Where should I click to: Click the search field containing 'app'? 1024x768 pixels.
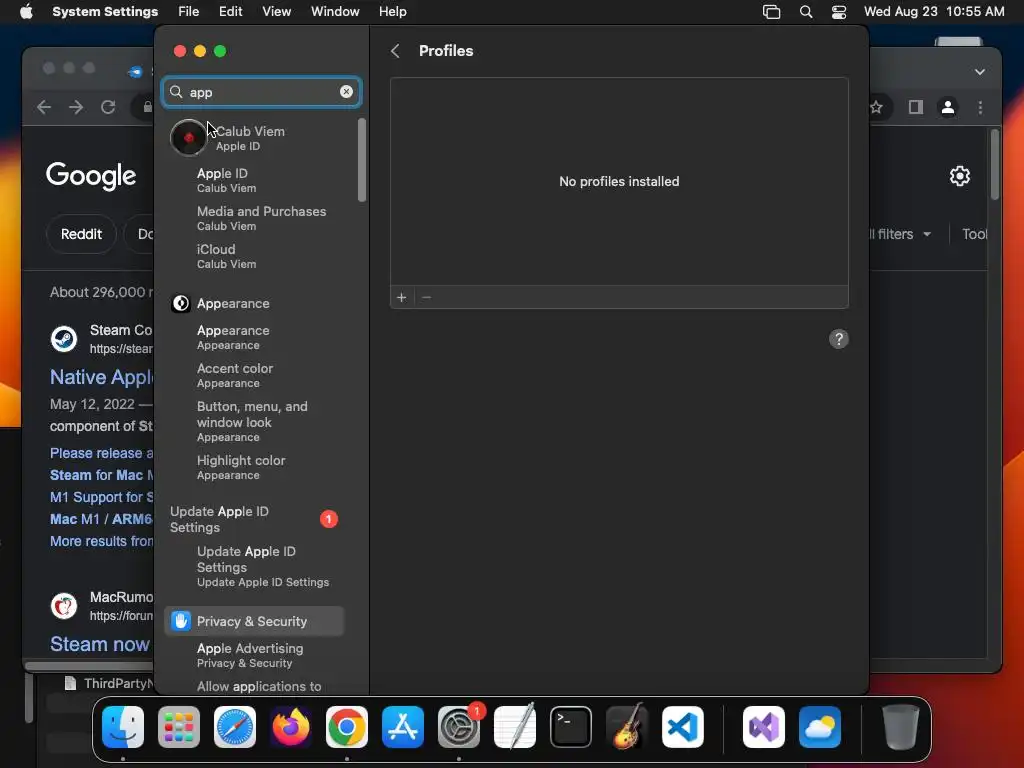[x=261, y=92]
